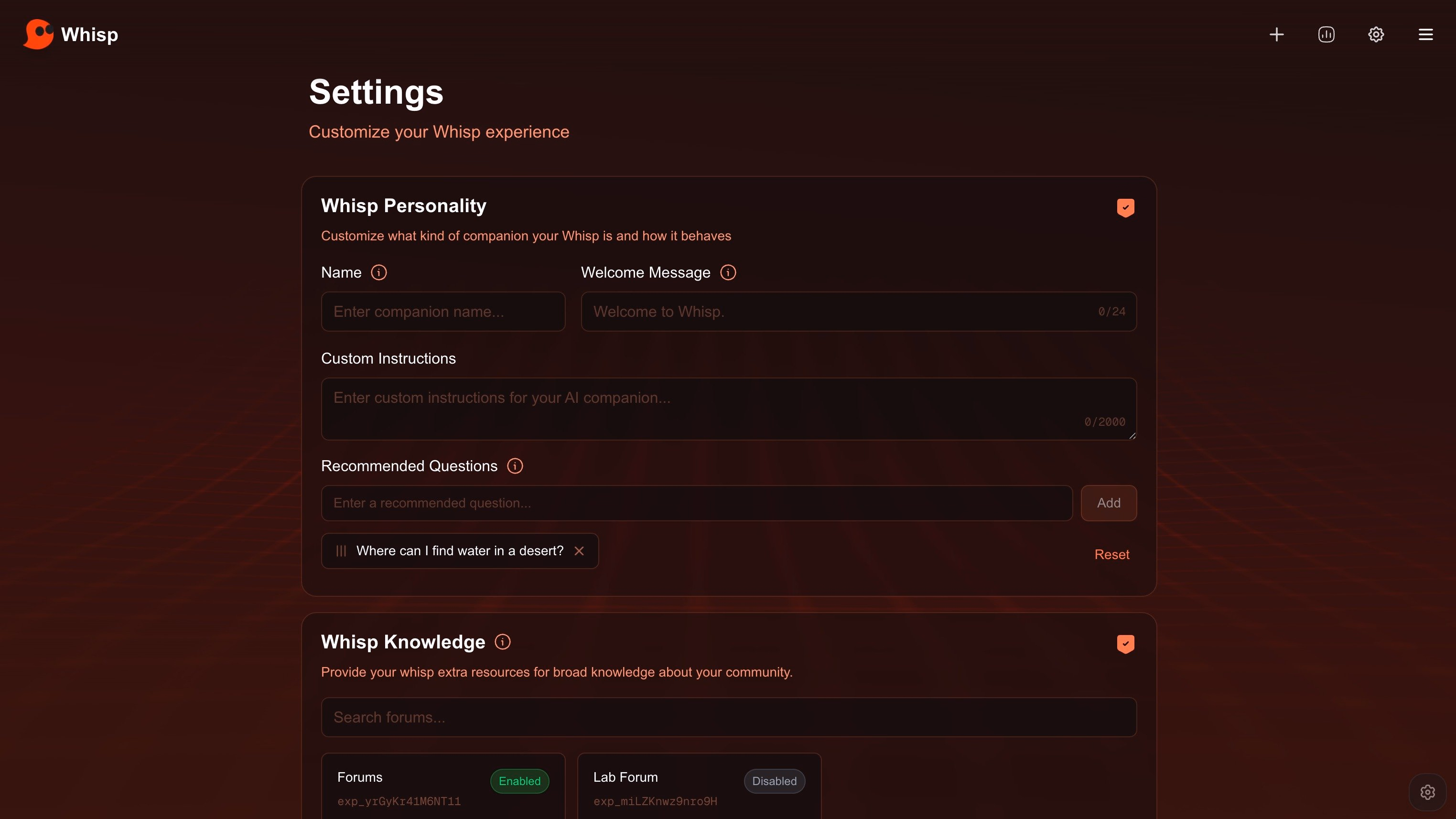Remove the desert water question chip
Viewport: 1456px width, 819px height.
click(579, 550)
